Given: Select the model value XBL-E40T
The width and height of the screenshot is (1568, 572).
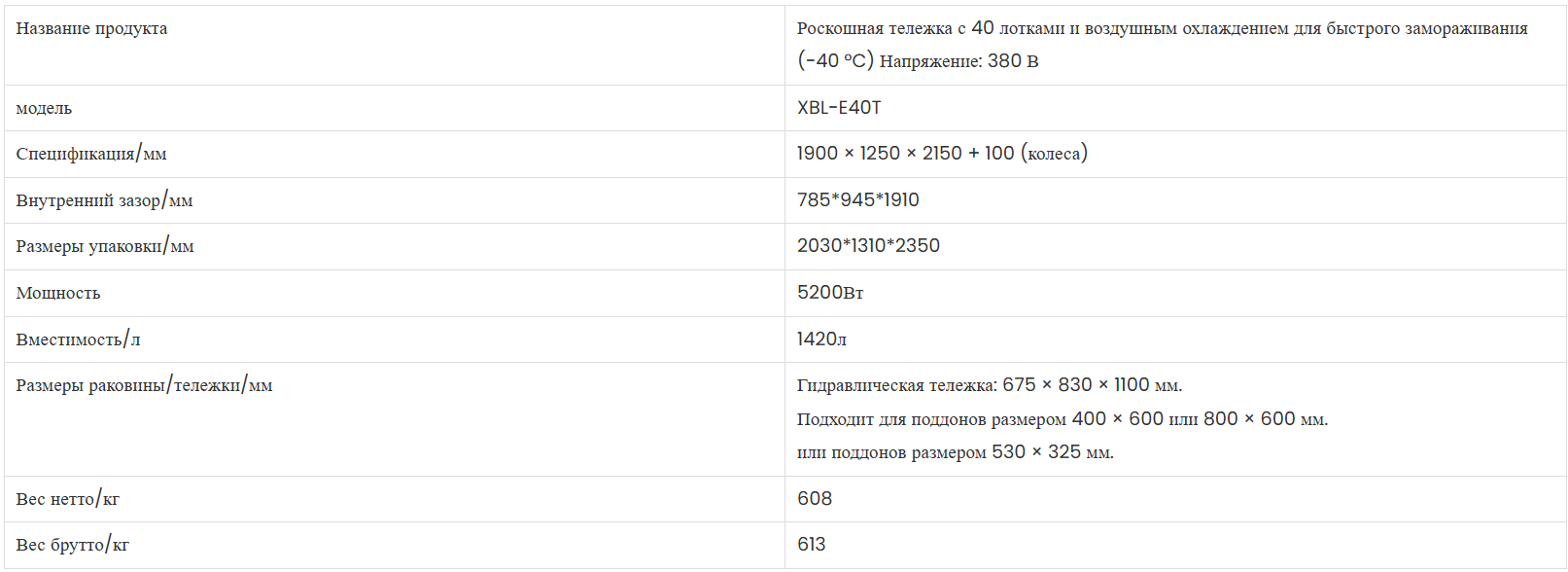Looking at the screenshot, I should pos(839,108).
